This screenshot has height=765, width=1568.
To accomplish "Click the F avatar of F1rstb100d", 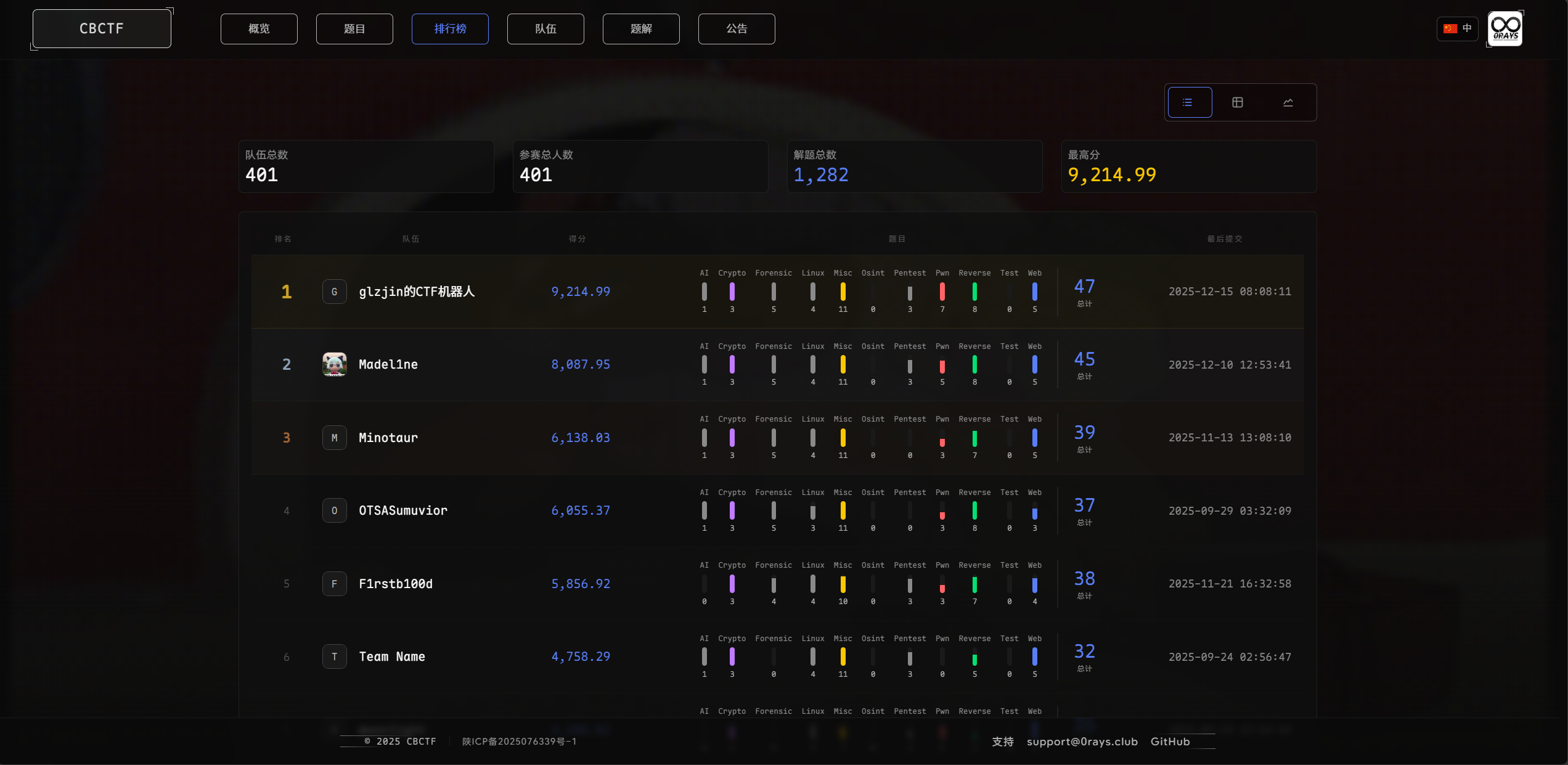I will coord(335,584).
